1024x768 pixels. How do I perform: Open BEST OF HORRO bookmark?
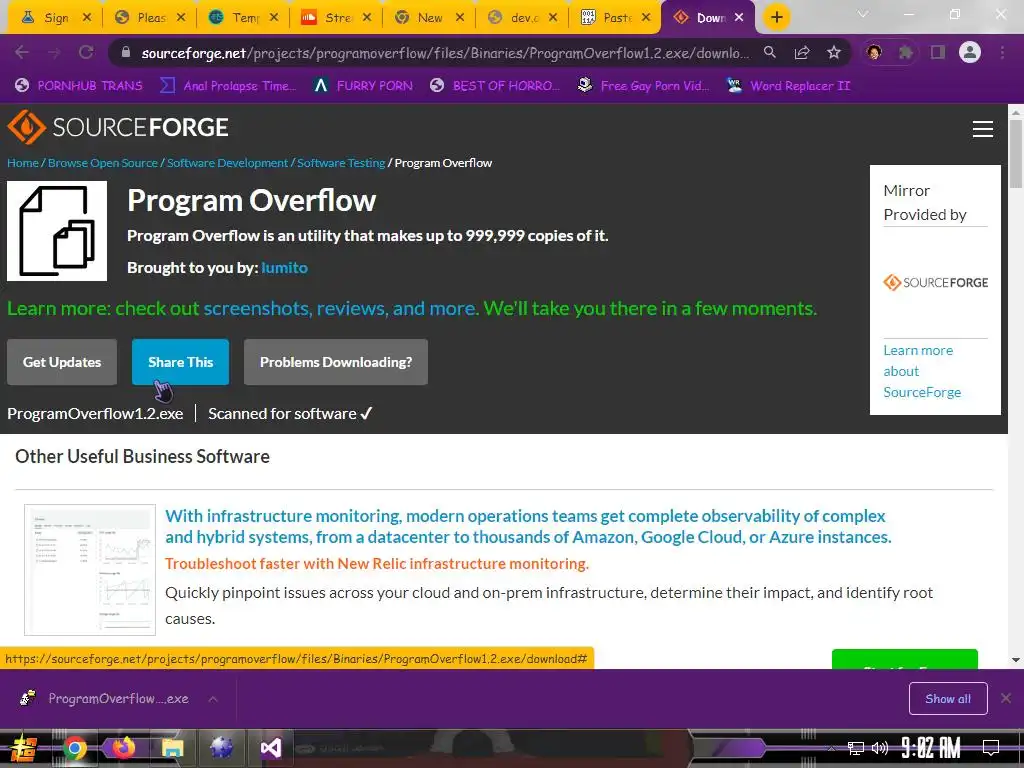pyautogui.click(x=494, y=86)
